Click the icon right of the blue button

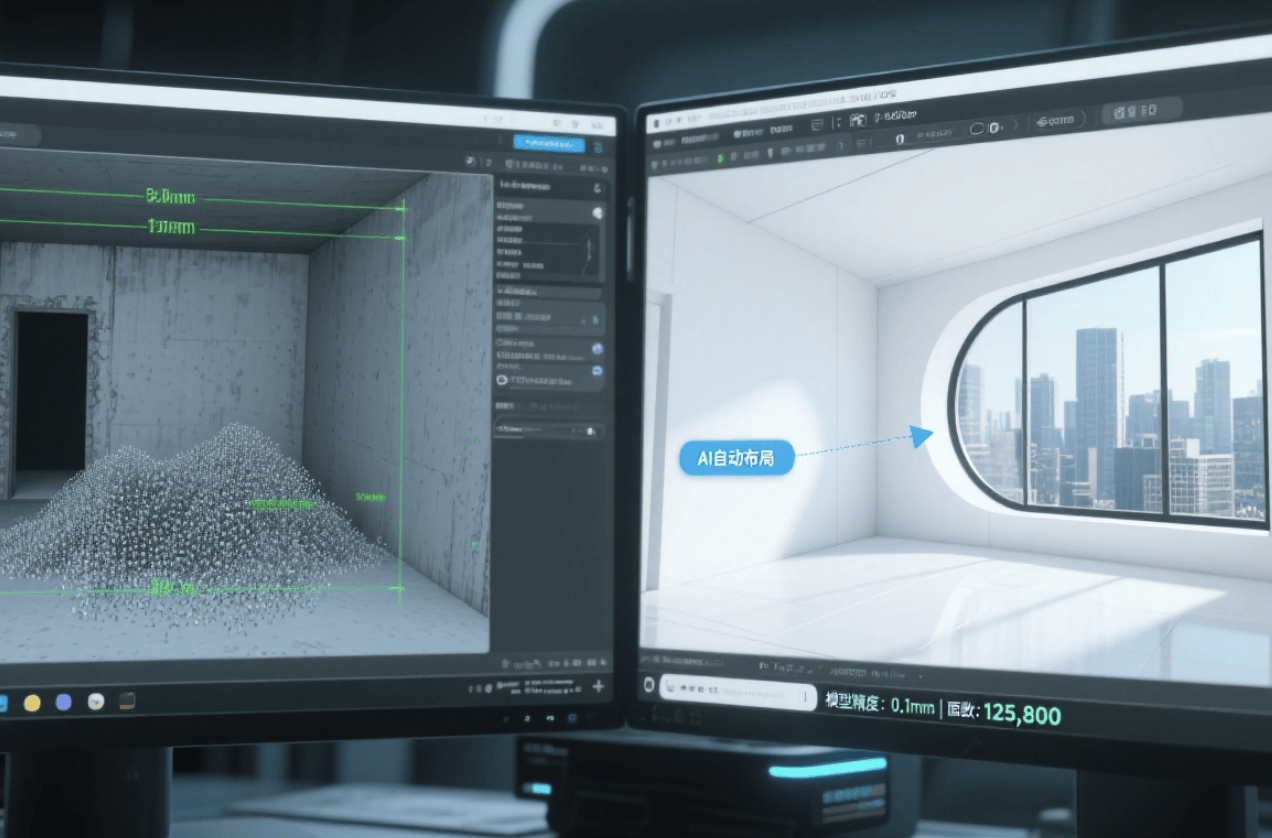(x=598, y=147)
